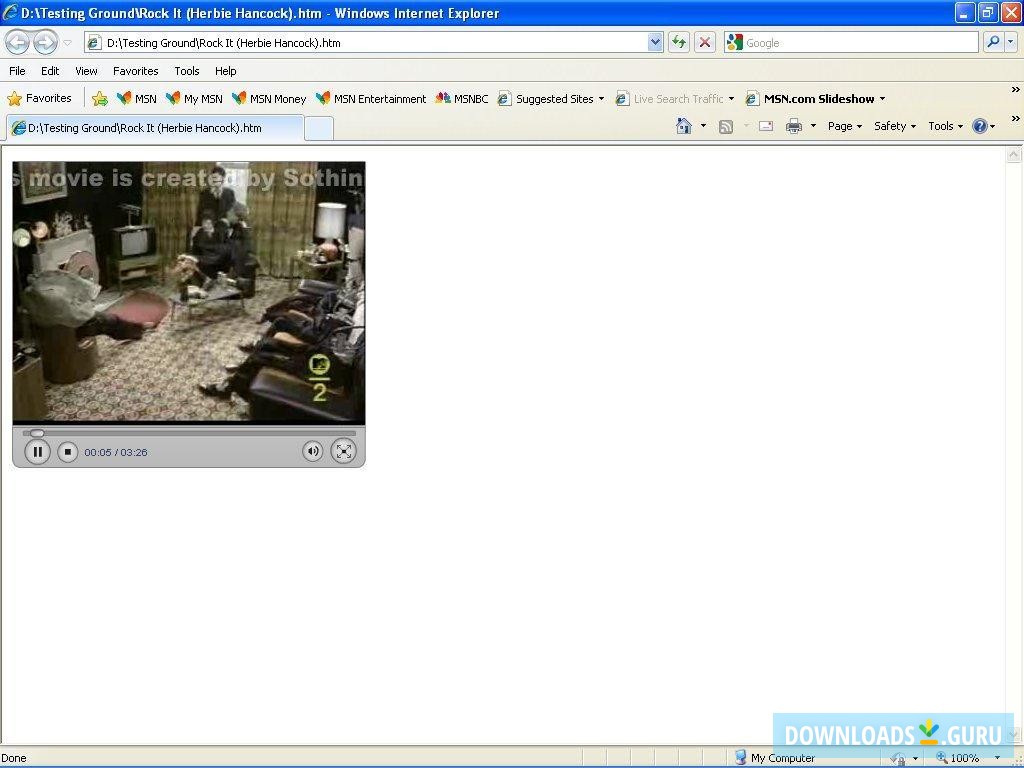
Task: Pause the video playback
Action: pos(37,452)
